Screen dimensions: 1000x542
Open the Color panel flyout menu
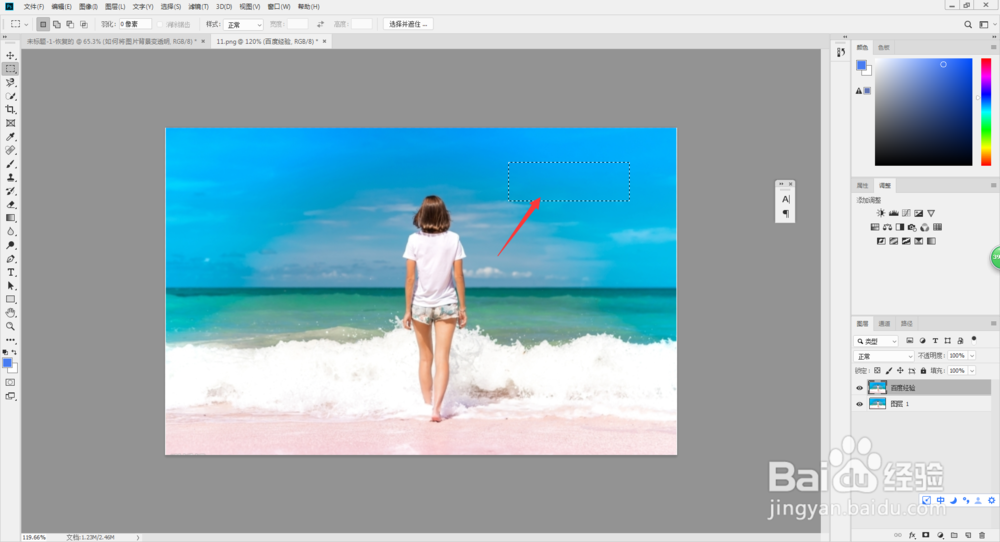click(x=993, y=47)
